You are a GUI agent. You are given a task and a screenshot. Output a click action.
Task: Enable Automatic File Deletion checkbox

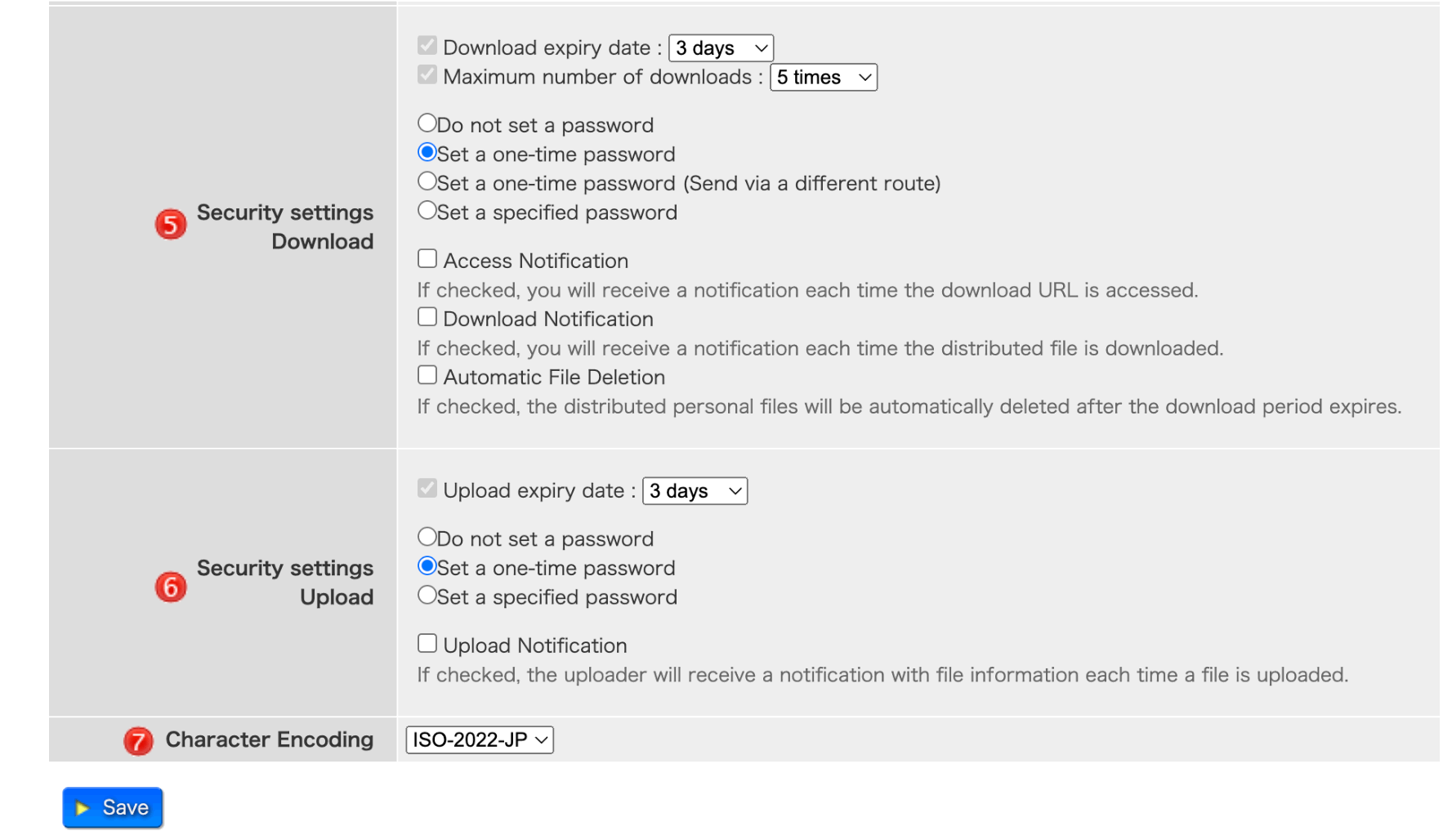(x=427, y=375)
